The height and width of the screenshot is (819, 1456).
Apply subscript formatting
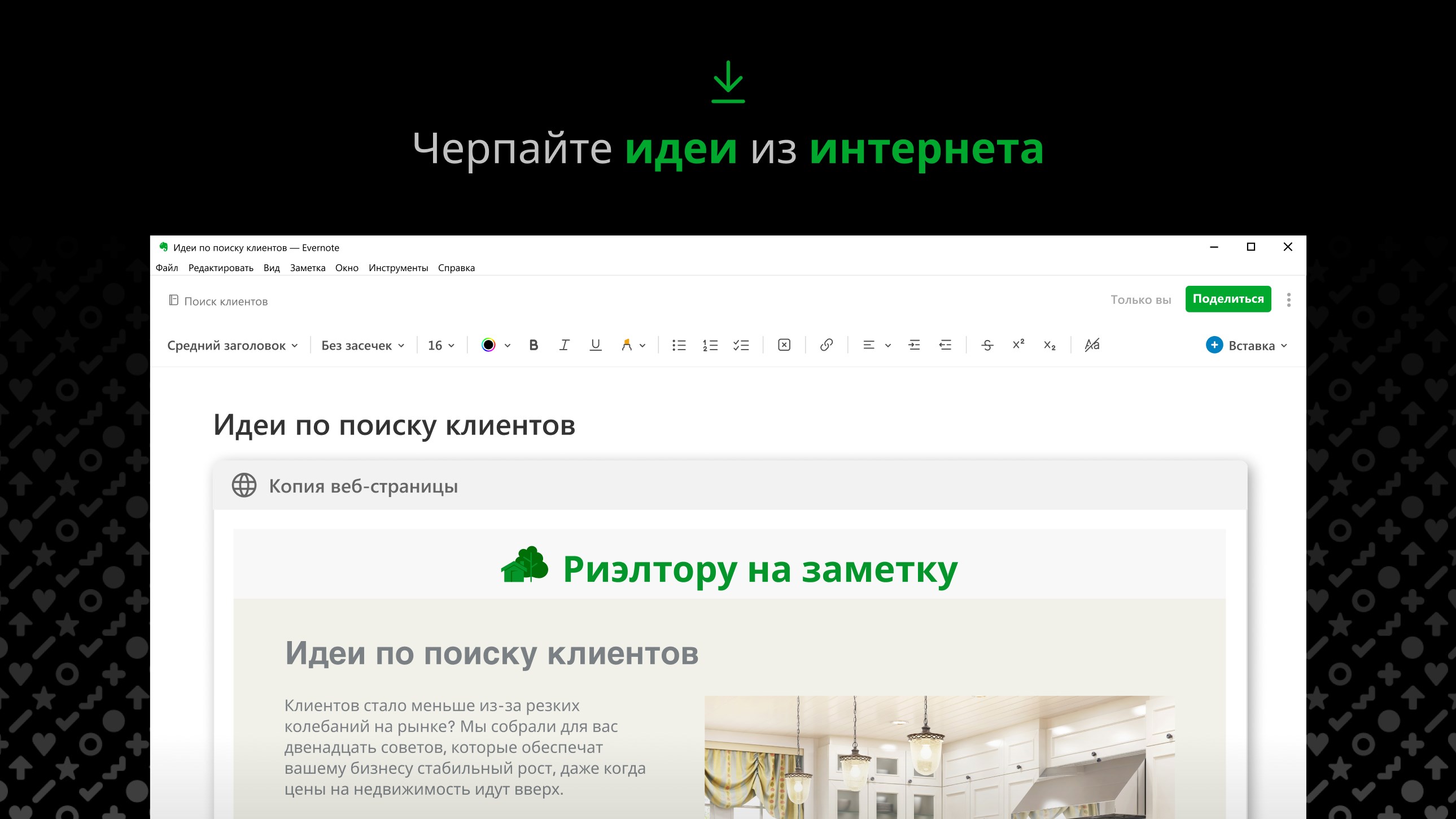(1050, 345)
